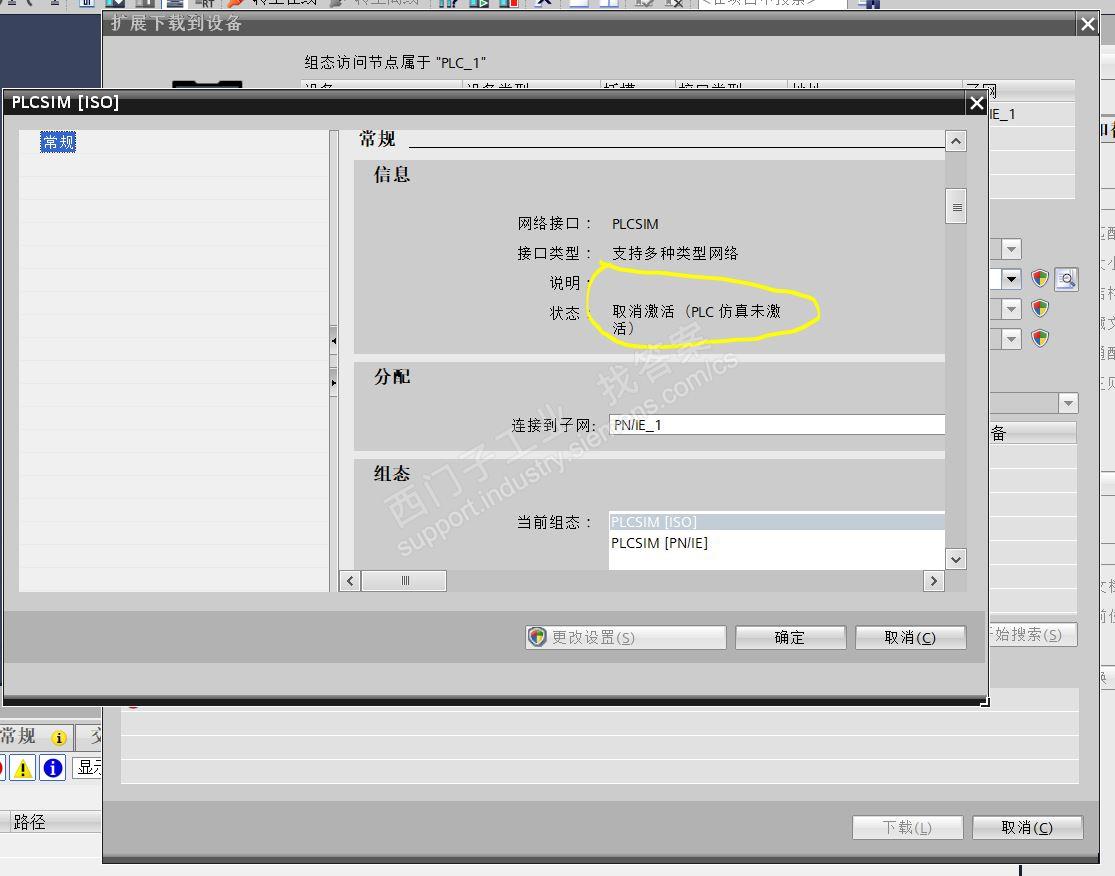This screenshot has height=876, width=1115.
Task: Open the dropdown beside the bottom shield icon
Action: point(1011,338)
